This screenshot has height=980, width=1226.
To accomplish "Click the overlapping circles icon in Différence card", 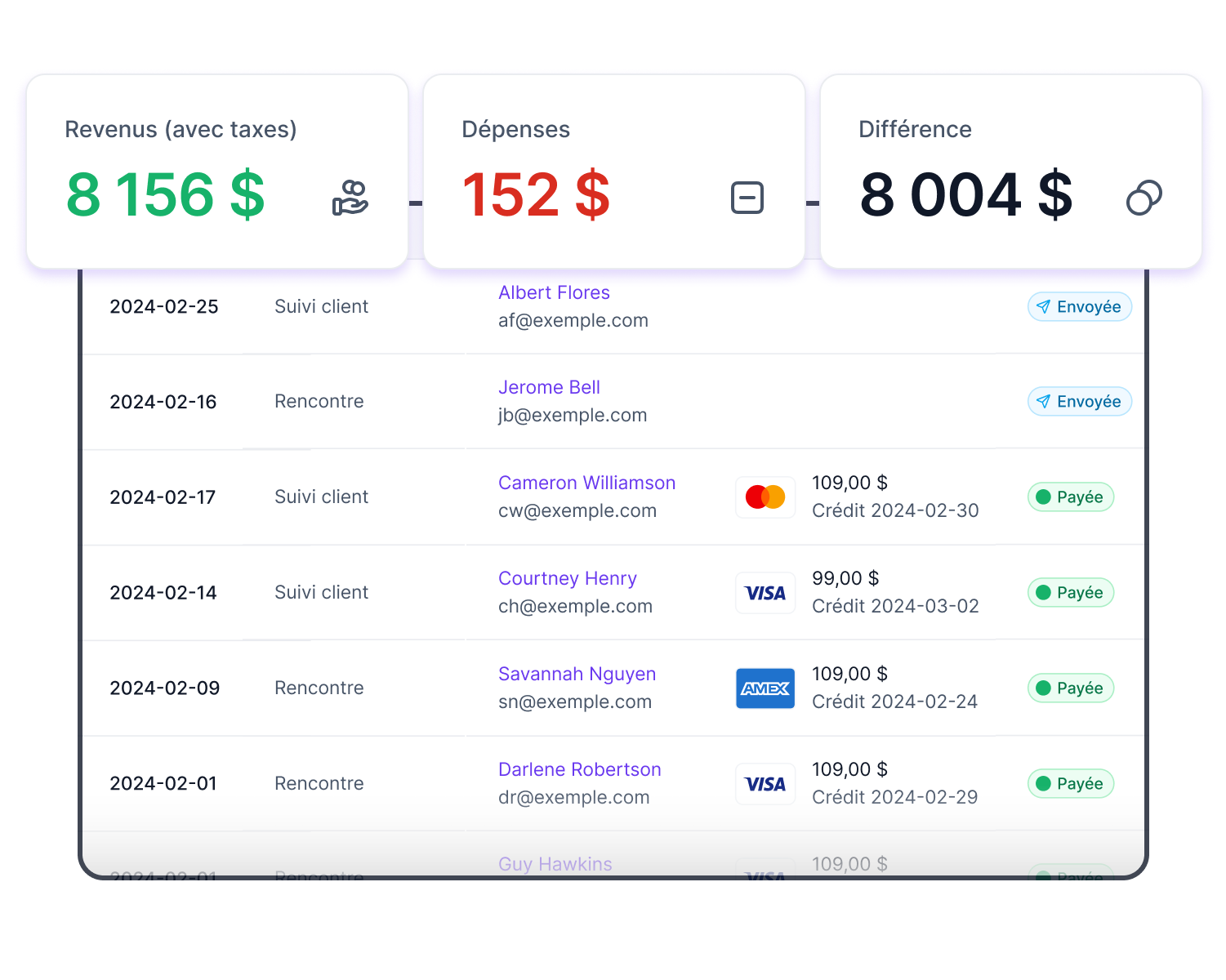I will pyautogui.click(x=1144, y=198).
